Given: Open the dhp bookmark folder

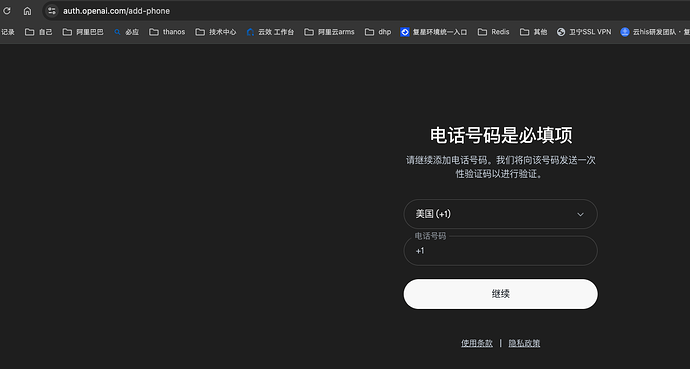Looking at the screenshot, I should click(378, 32).
